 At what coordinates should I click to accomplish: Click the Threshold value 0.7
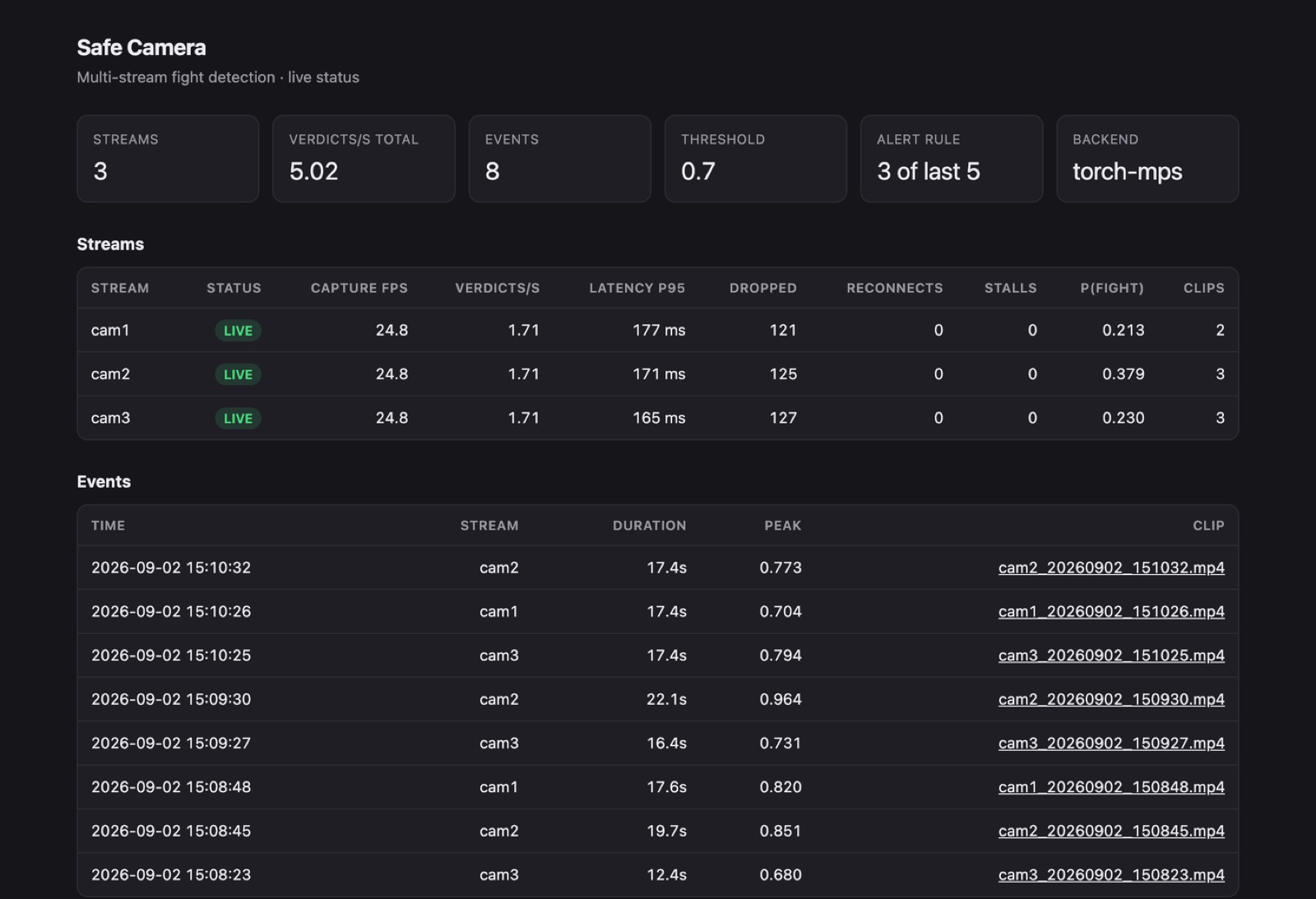(x=697, y=171)
